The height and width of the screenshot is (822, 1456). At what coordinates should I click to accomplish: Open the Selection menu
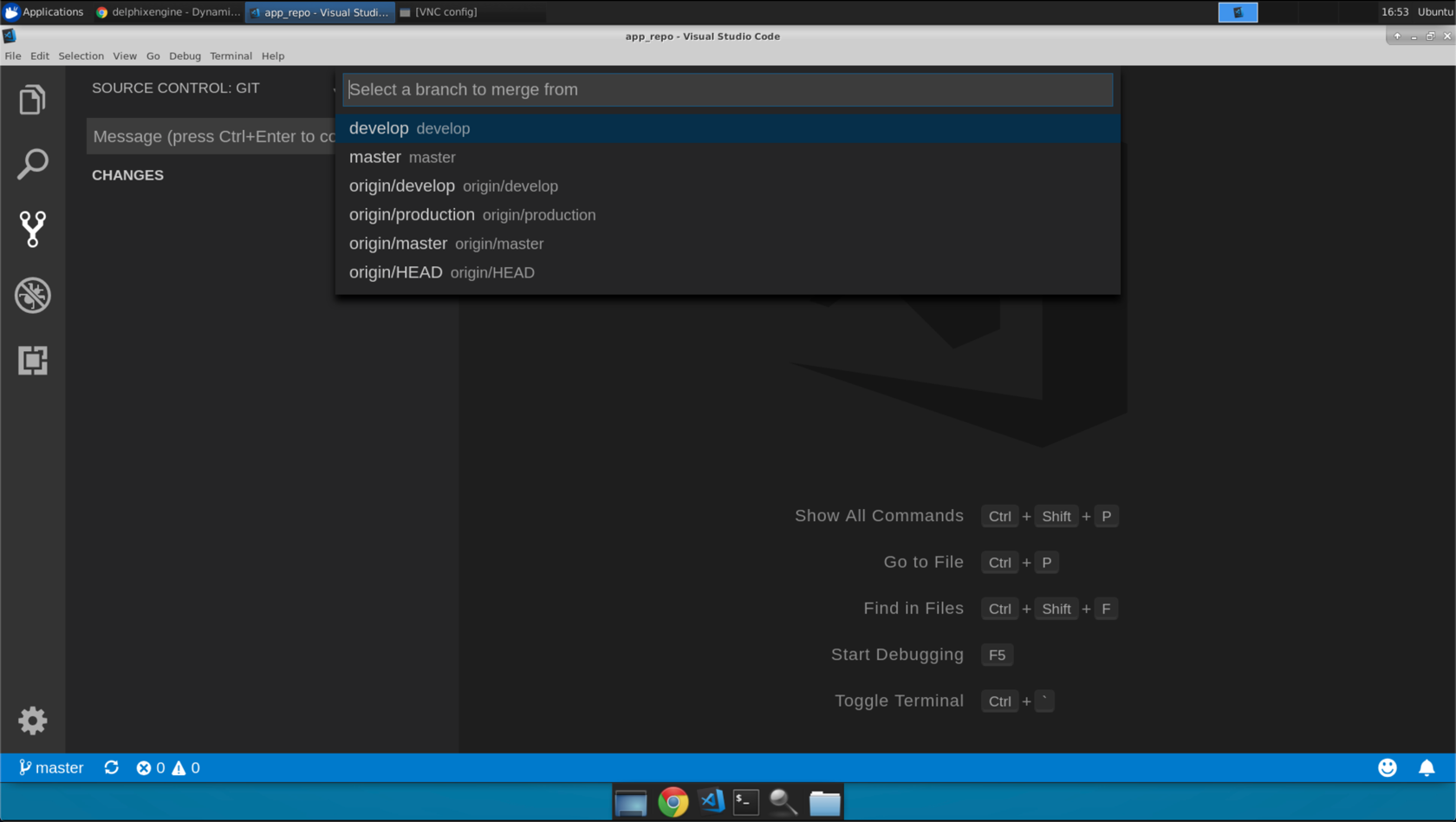coord(81,55)
